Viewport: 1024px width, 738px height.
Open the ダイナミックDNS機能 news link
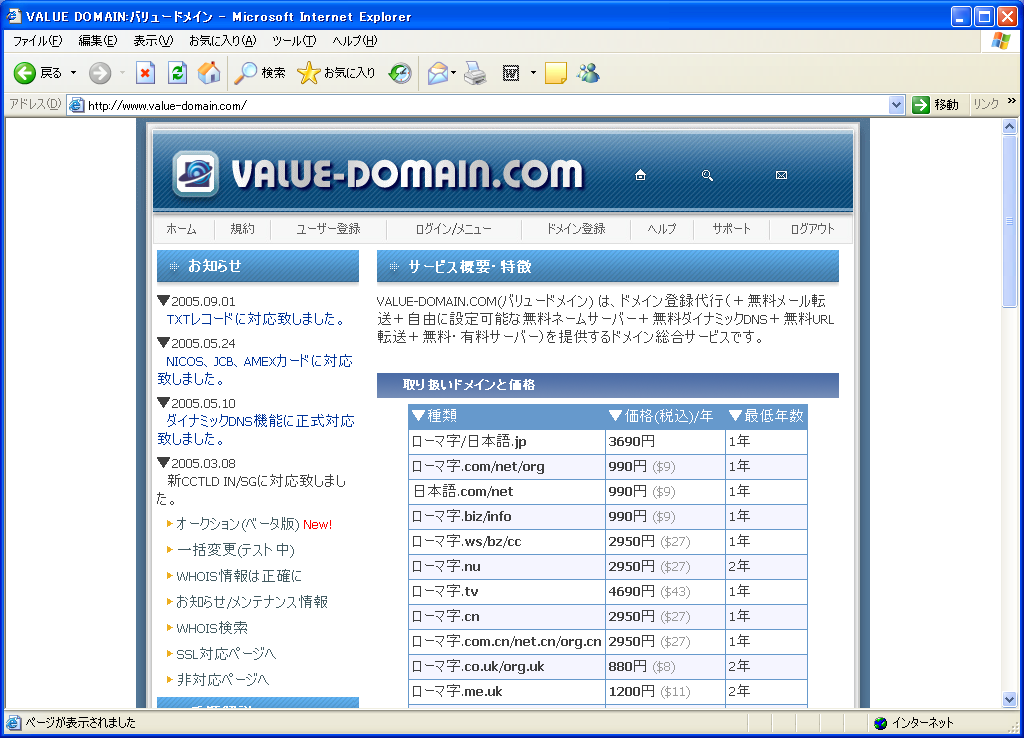click(256, 430)
